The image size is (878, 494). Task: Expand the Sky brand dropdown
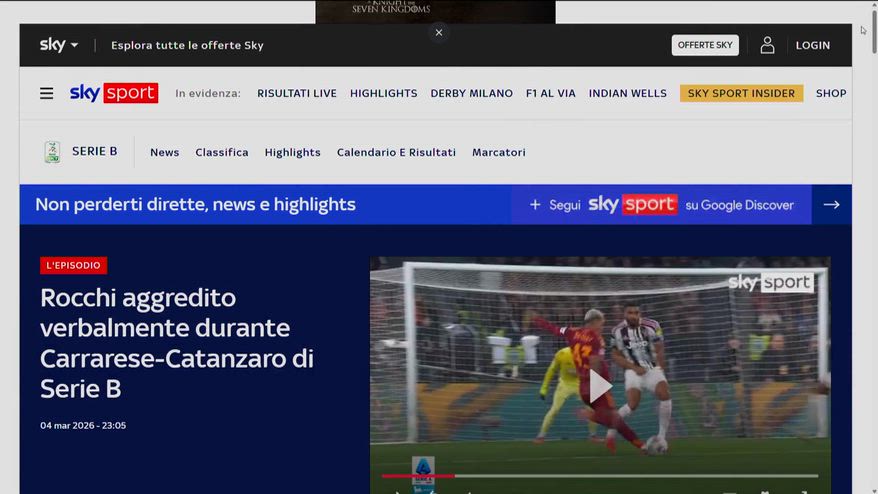click(x=59, y=45)
